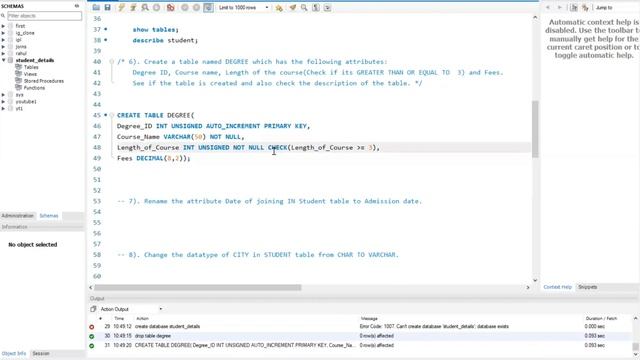Toggle auto-commit mode button
Image resolution: width=640 pixels, height=360 pixels.
208,8
